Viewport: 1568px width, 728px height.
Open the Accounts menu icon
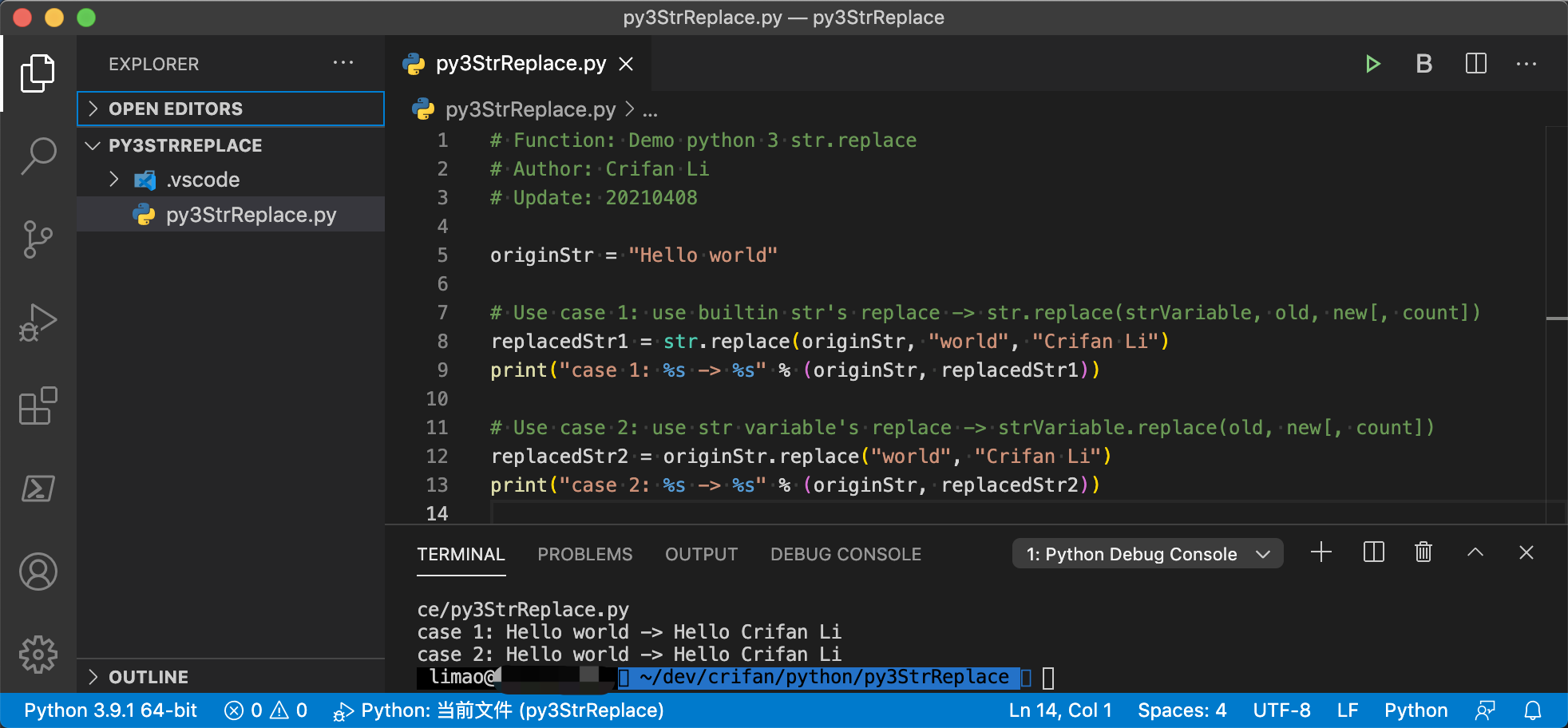pyautogui.click(x=38, y=572)
